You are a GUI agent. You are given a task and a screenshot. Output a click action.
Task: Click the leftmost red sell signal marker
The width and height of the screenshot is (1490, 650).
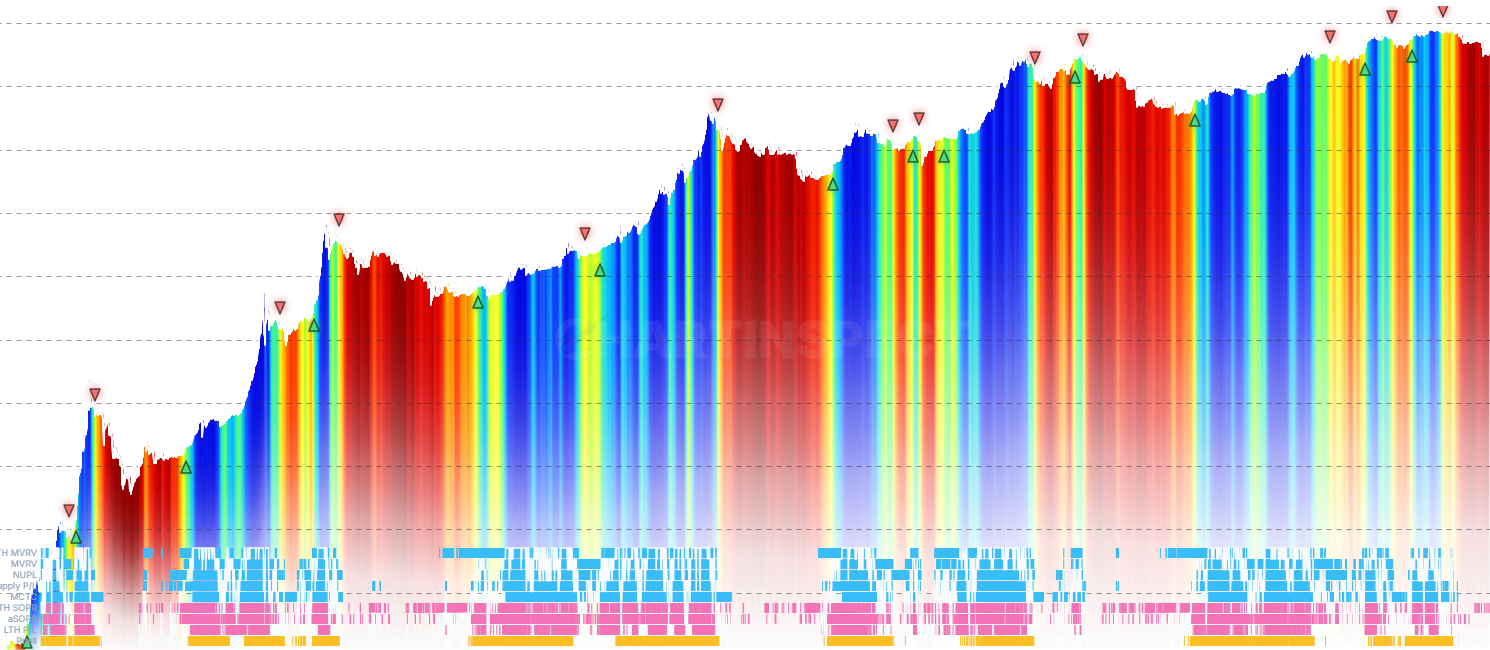(66, 509)
